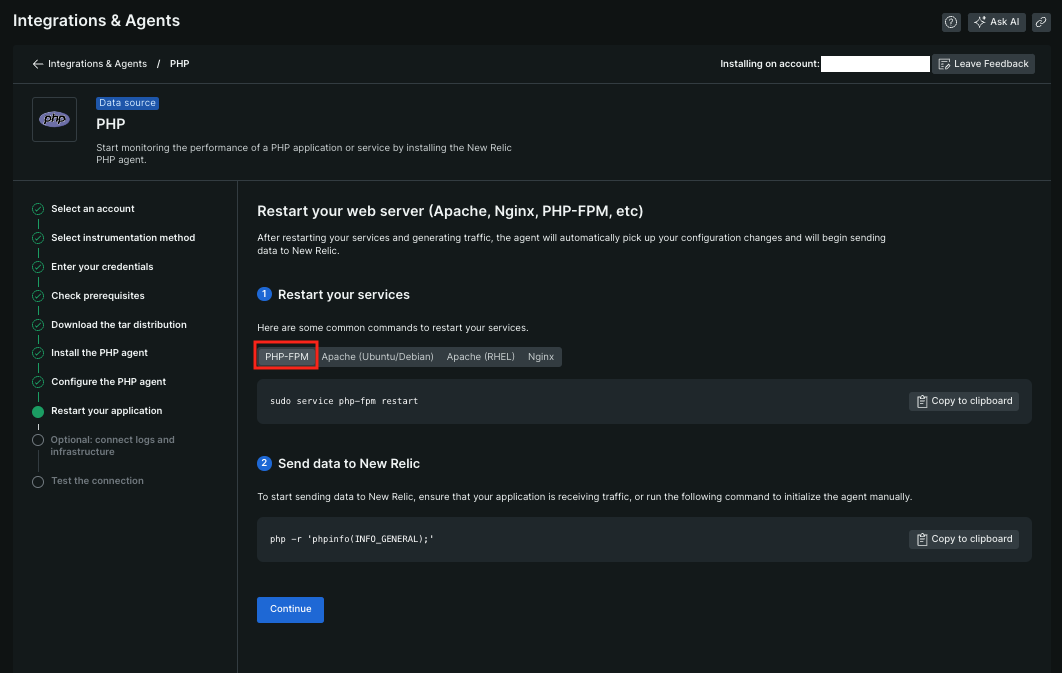Viewport: 1062px width, 673px height.
Task: Click checkmark icon beside Enter your credentials
Action: coord(38,267)
